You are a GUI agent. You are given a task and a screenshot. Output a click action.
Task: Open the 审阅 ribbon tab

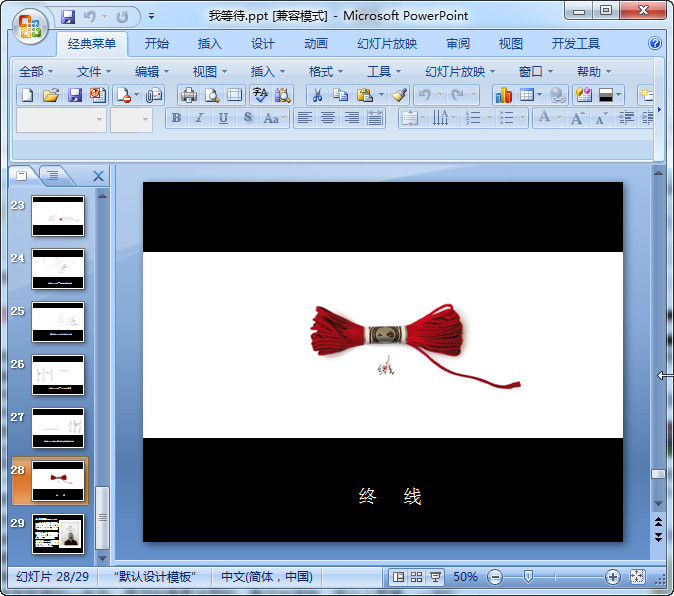(x=458, y=44)
